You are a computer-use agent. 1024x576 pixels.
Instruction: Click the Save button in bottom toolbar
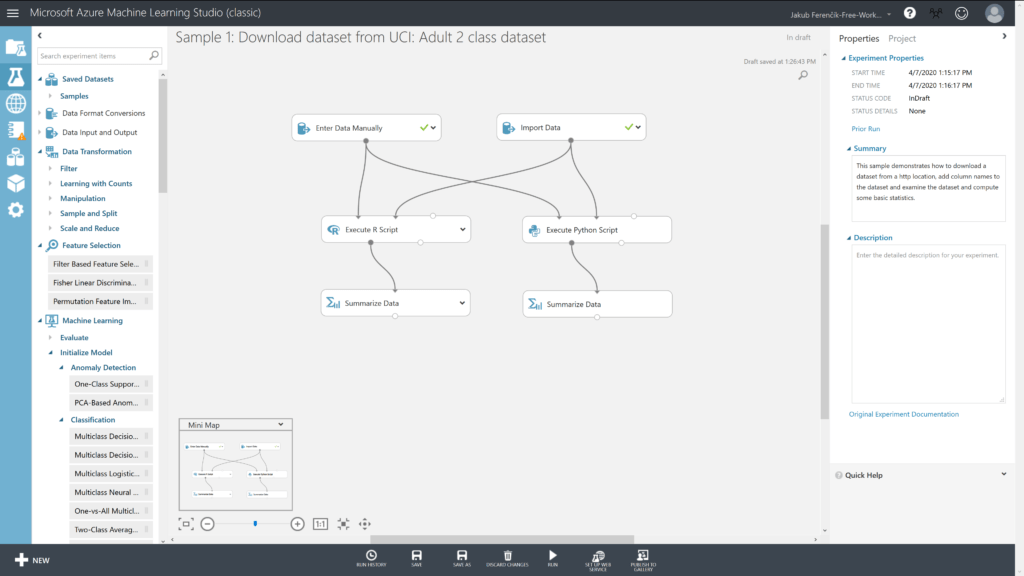[x=417, y=558]
